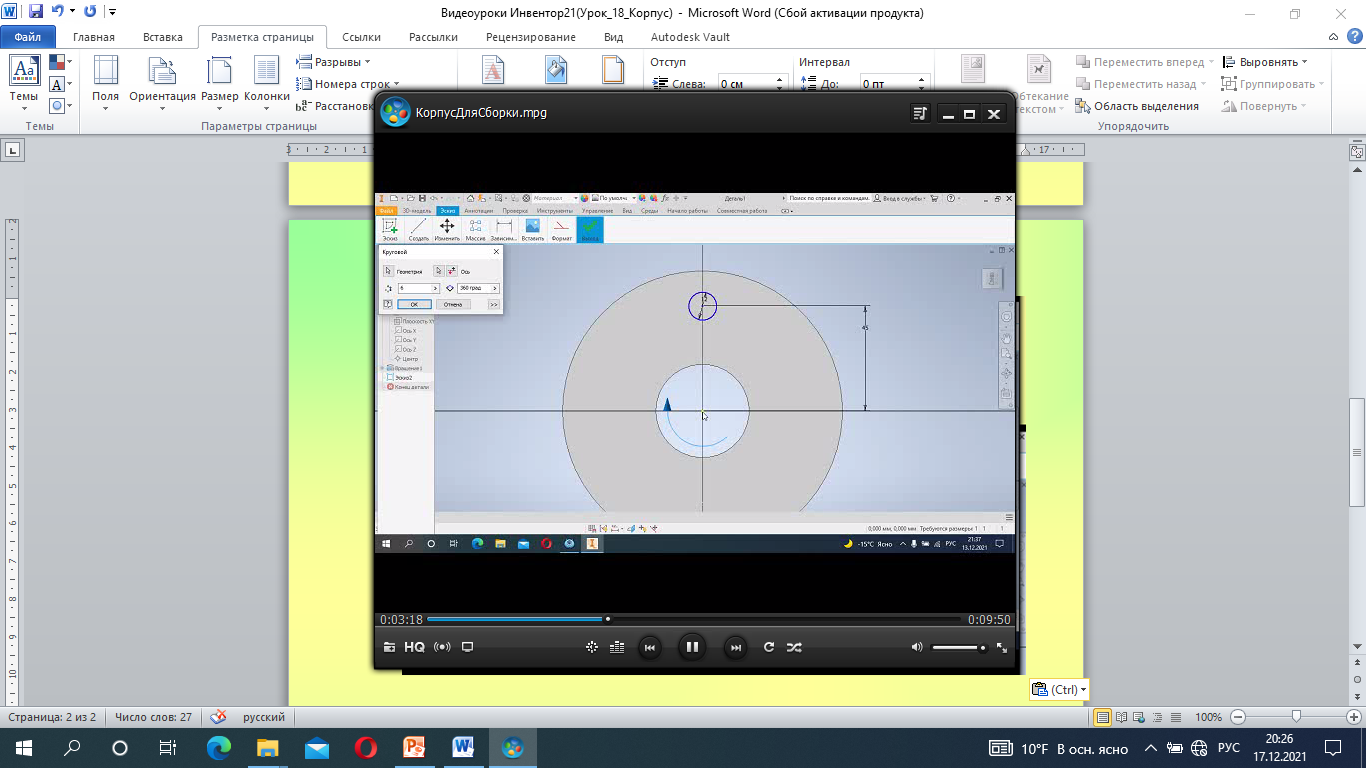Click русский language in status bar
The height and width of the screenshot is (768, 1366).
(x=264, y=717)
